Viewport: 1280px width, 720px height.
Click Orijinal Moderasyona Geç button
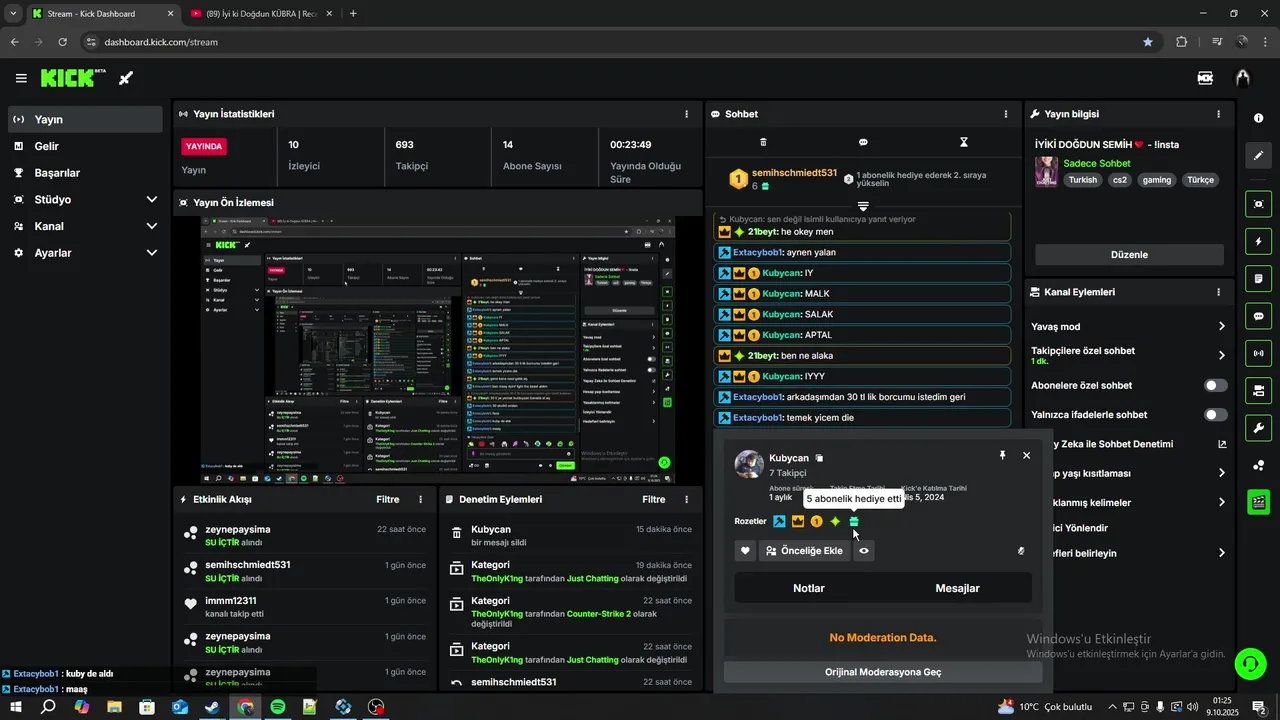(883, 672)
